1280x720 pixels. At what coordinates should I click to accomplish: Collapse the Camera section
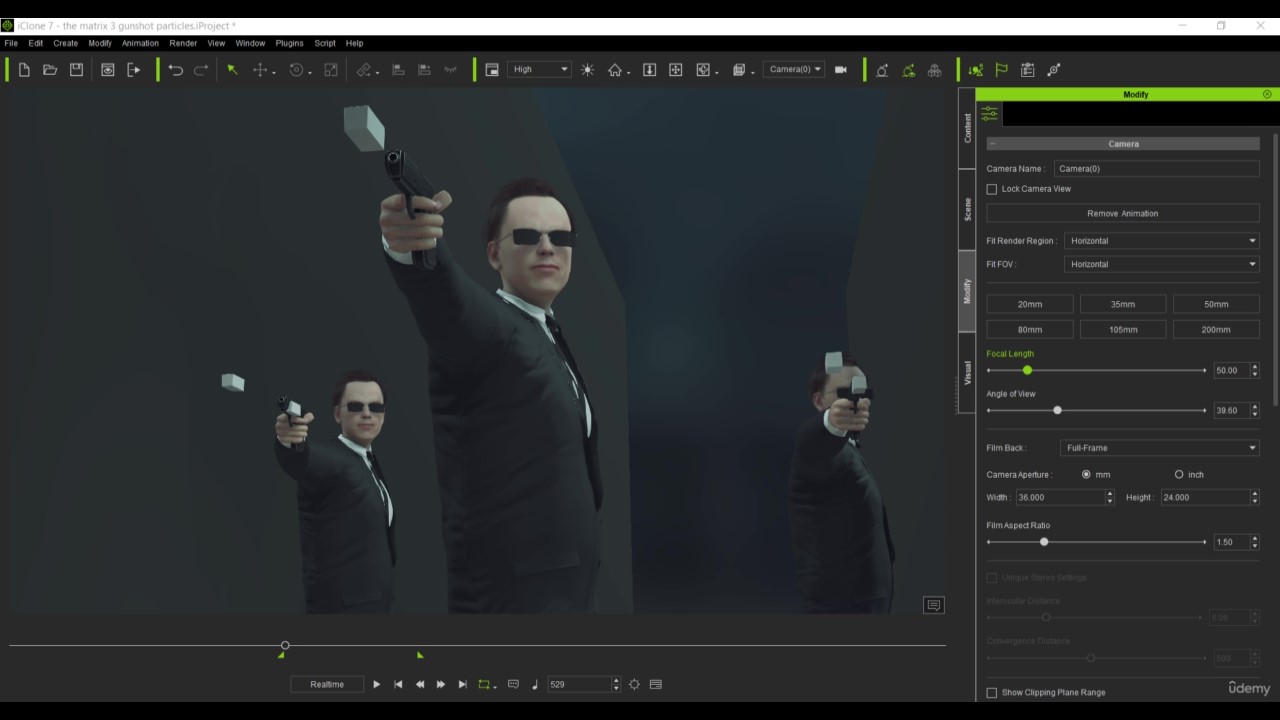(x=992, y=144)
